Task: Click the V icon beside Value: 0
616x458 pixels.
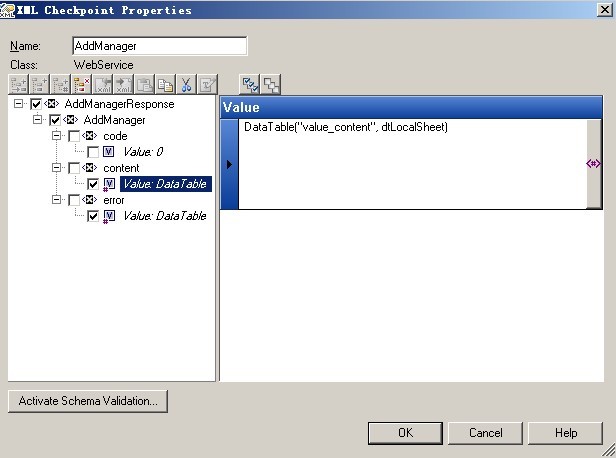Action: click(108, 152)
